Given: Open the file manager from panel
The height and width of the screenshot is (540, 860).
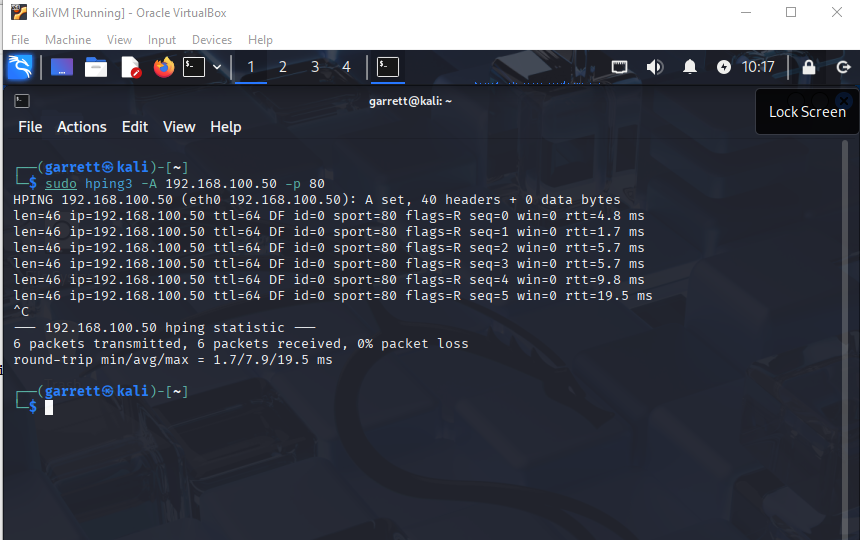Looking at the screenshot, I should click(96, 67).
